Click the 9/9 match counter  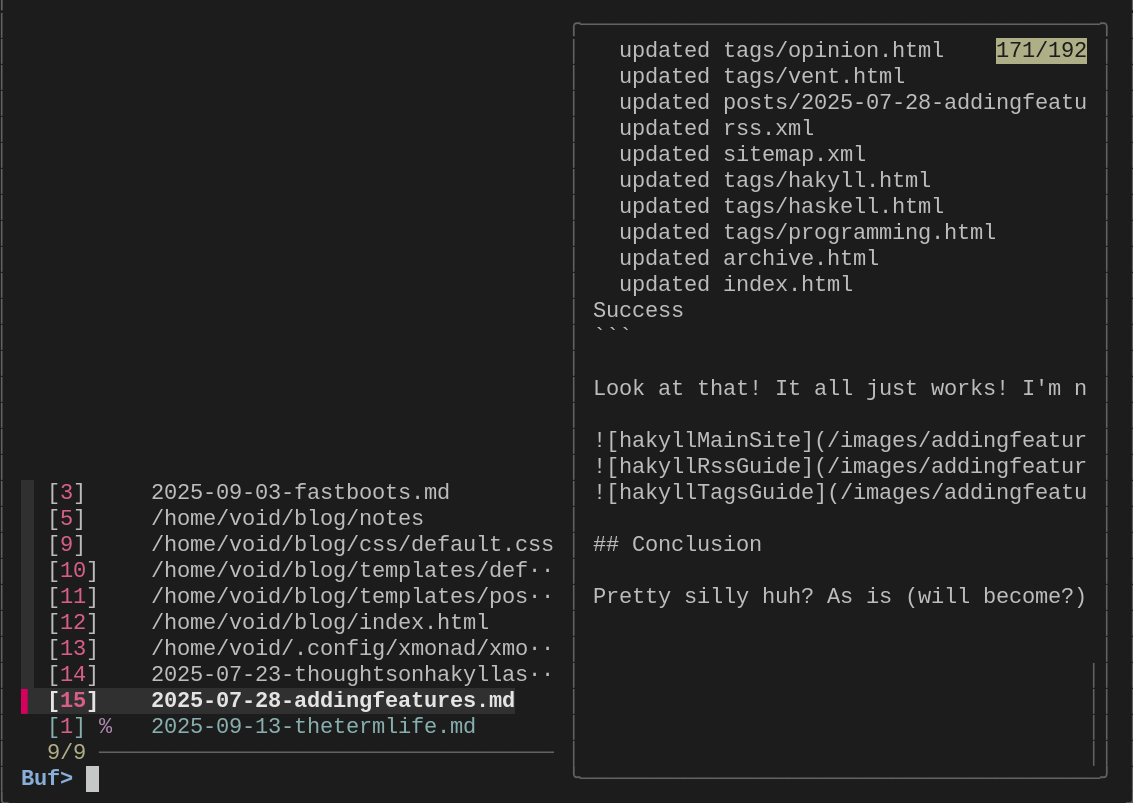(x=66, y=752)
